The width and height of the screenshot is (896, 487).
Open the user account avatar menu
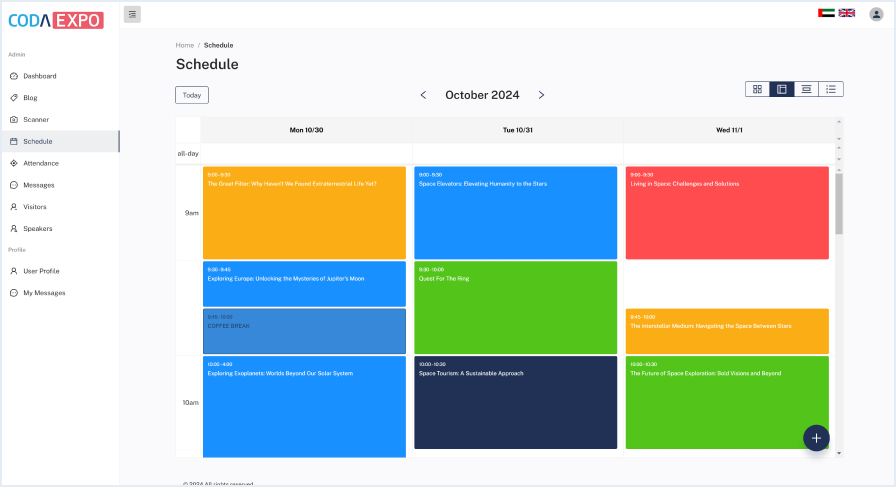pyautogui.click(x=876, y=14)
